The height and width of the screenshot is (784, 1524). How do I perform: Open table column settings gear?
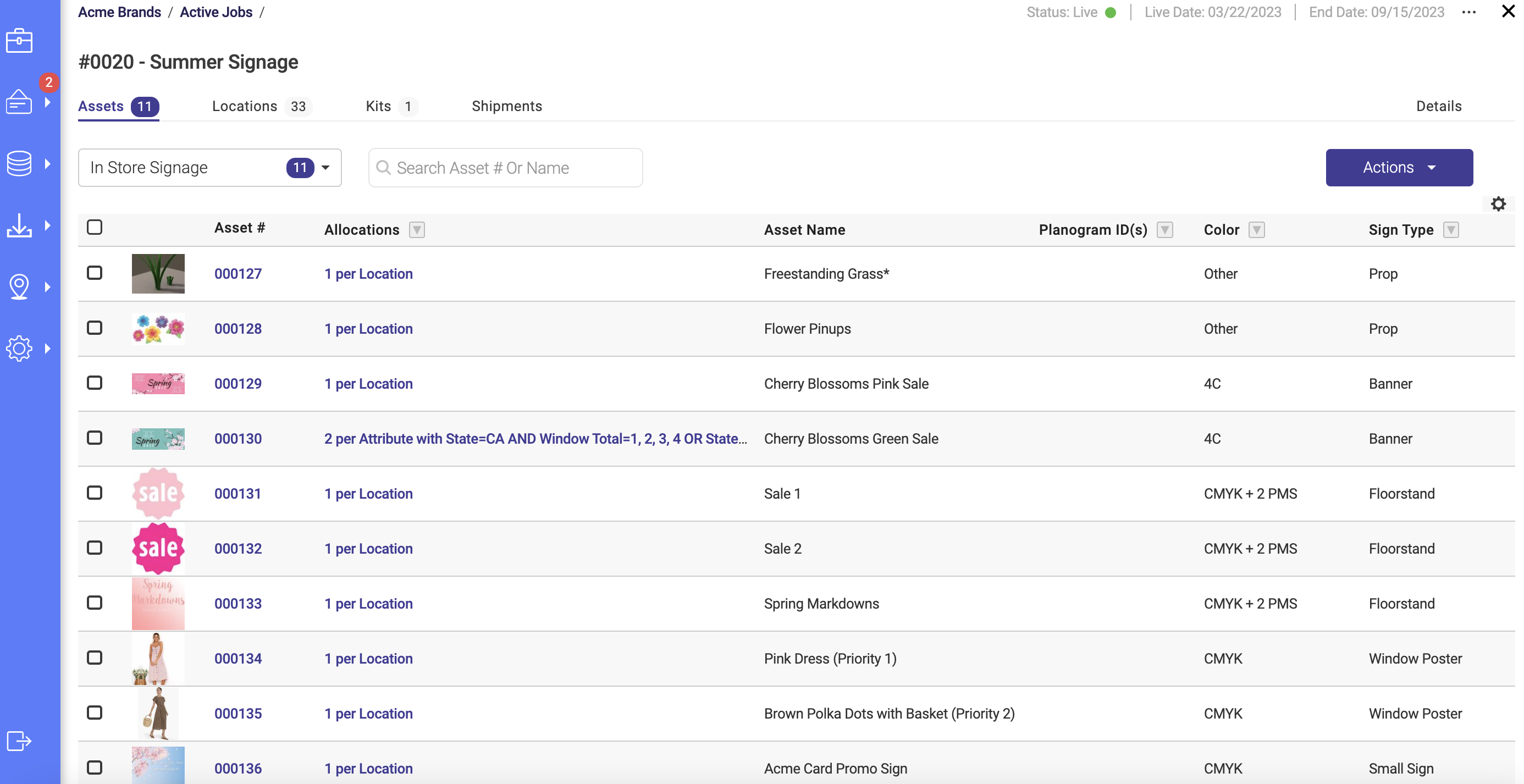point(1498,204)
